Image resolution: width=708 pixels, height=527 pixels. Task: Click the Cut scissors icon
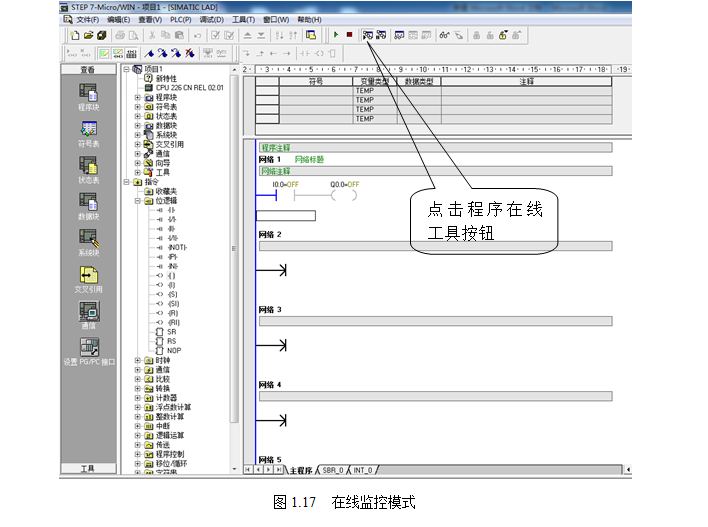tap(152, 35)
